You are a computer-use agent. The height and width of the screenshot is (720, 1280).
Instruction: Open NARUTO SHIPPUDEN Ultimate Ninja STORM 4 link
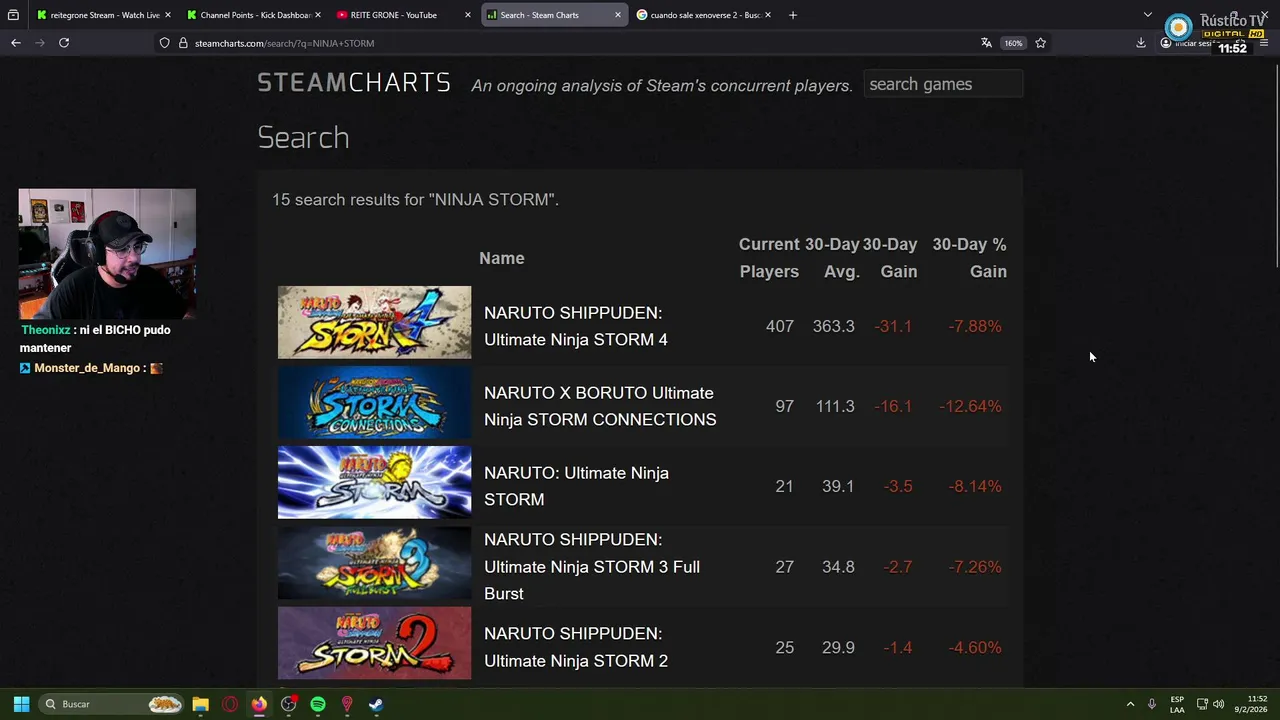click(576, 326)
